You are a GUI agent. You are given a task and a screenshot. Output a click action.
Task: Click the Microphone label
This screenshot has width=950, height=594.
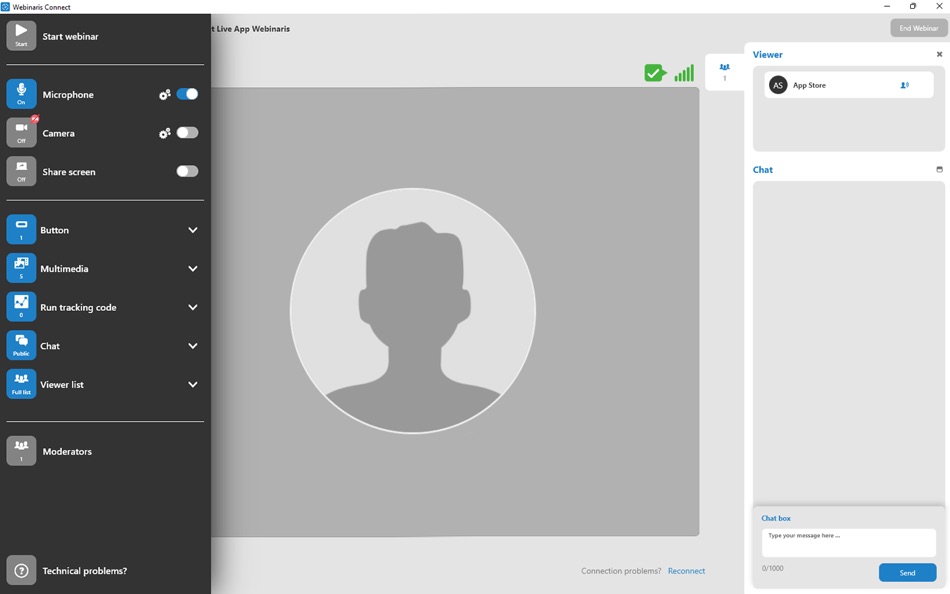pyautogui.click(x=68, y=95)
